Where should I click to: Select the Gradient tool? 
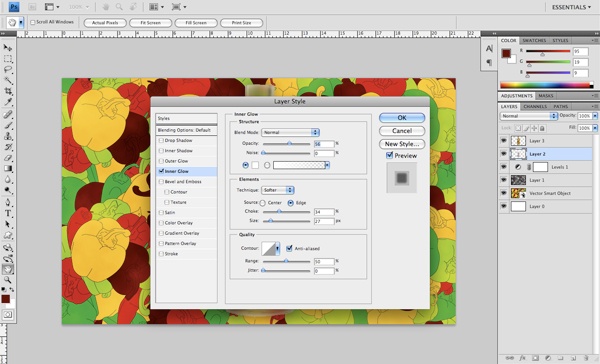click(8, 168)
